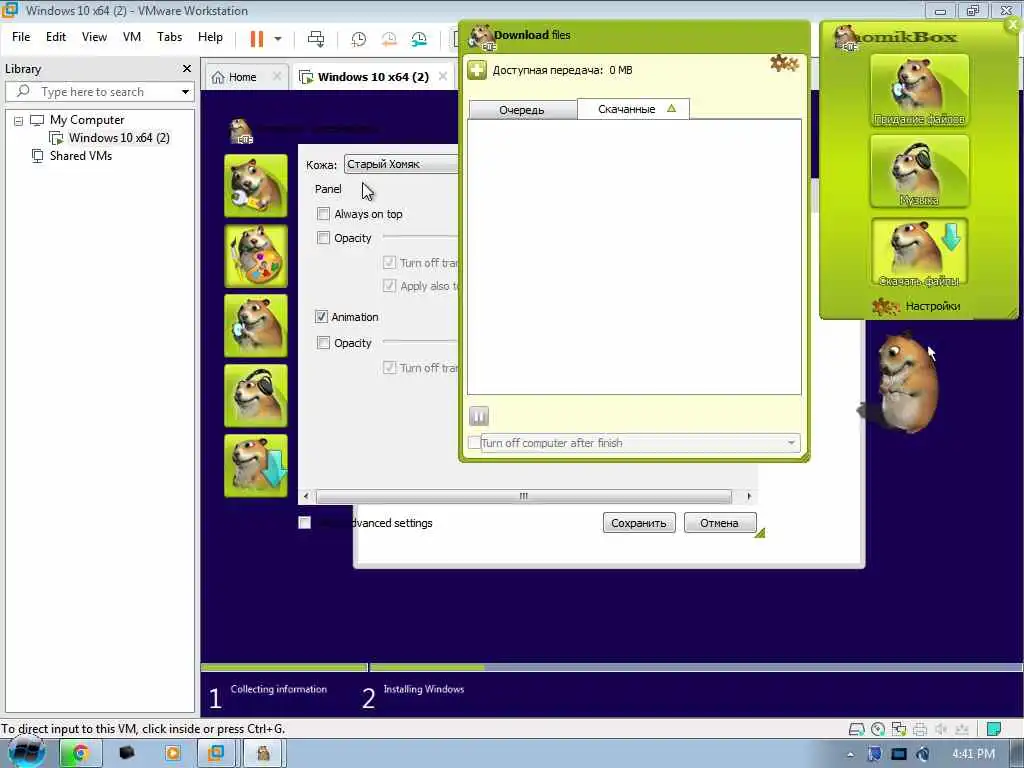Click the green add download plus icon
This screenshot has height=768, width=1024.
click(x=477, y=70)
